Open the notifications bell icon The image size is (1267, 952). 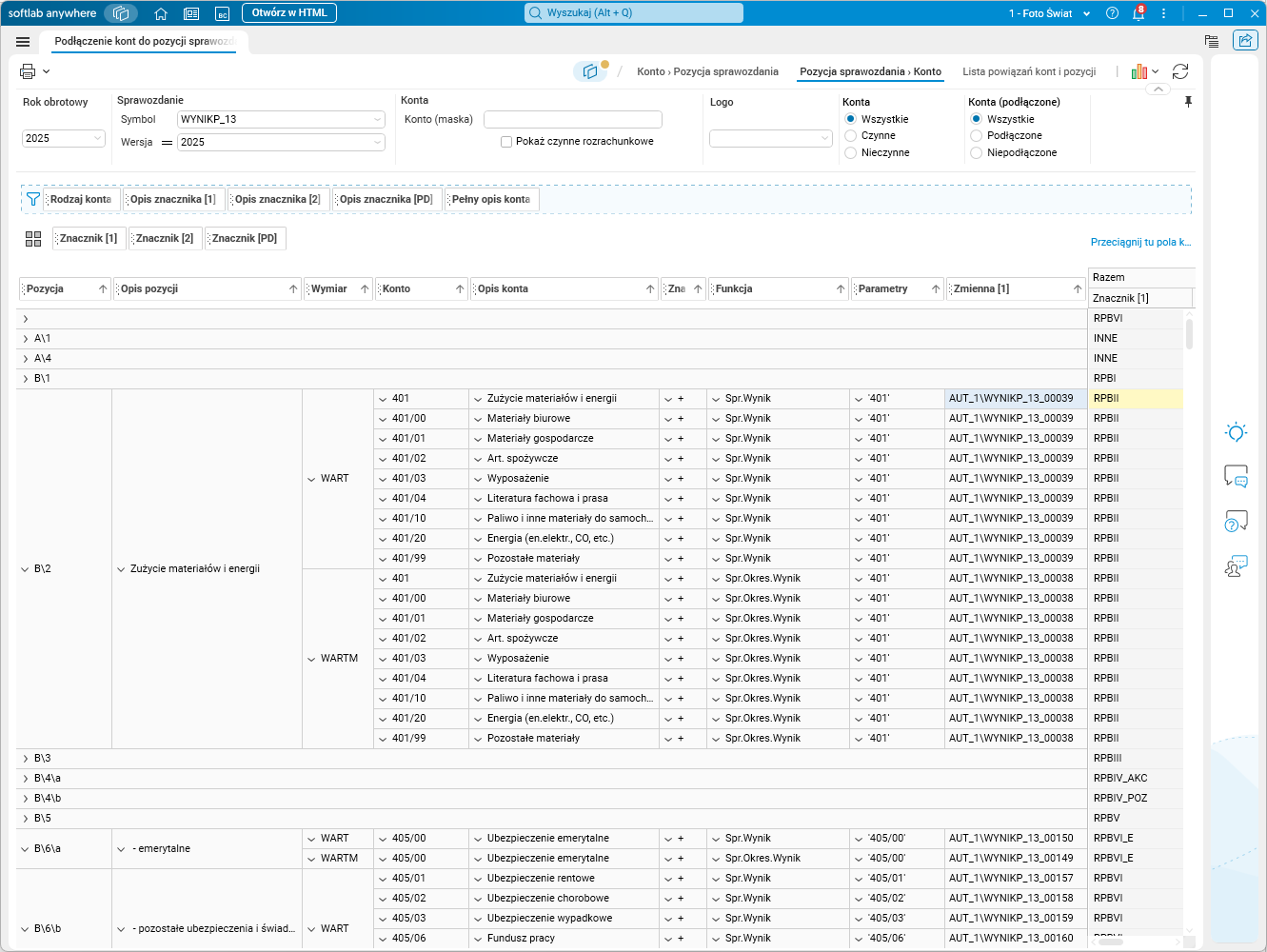[1138, 13]
